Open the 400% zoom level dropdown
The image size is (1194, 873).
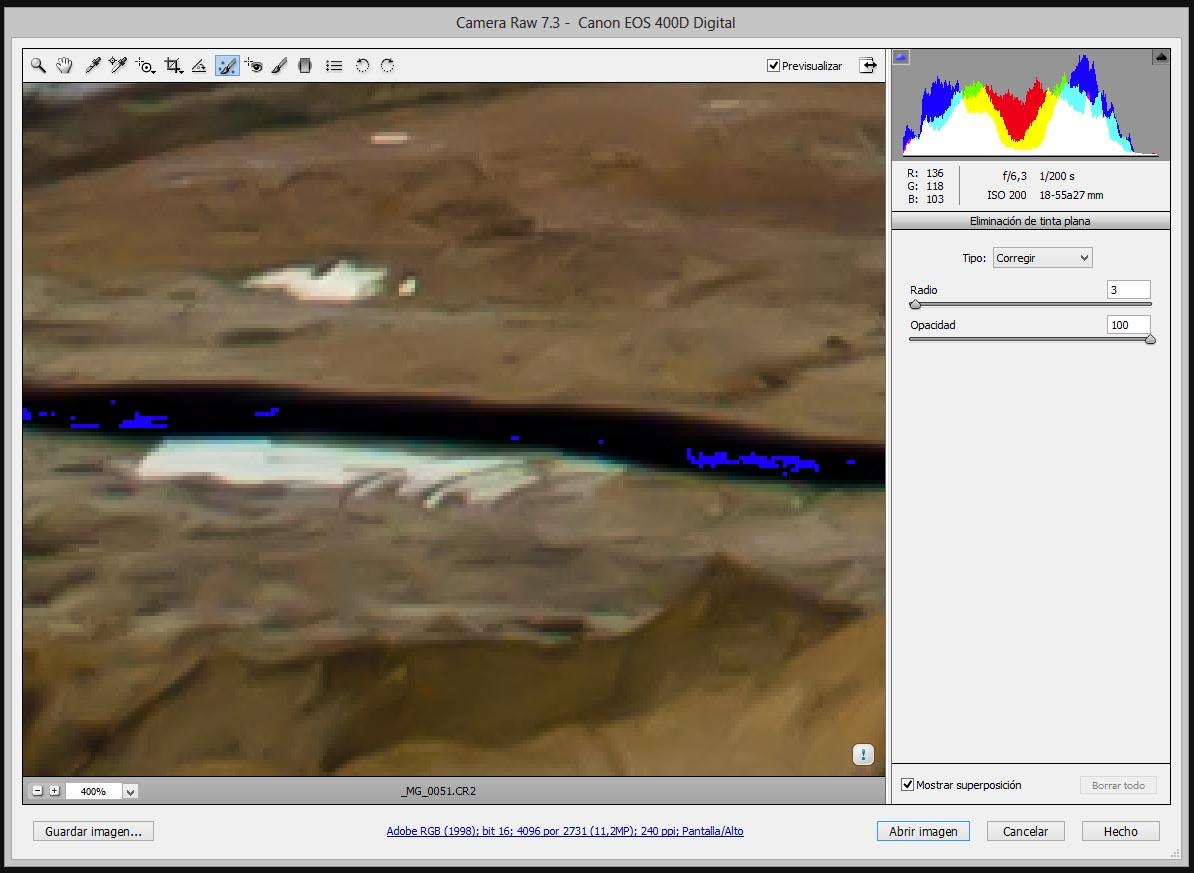tap(130, 791)
